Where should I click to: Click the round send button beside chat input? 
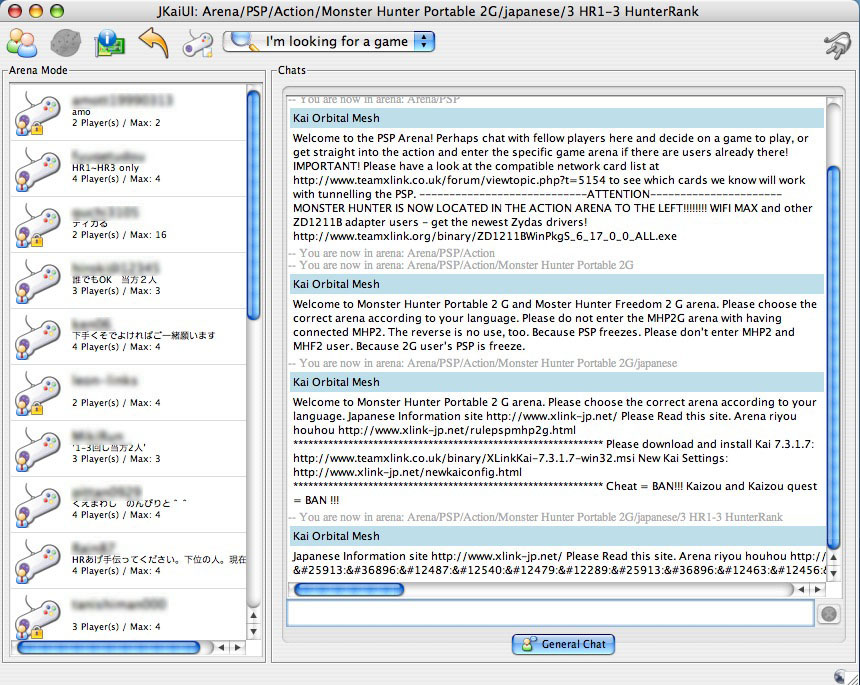click(828, 614)
